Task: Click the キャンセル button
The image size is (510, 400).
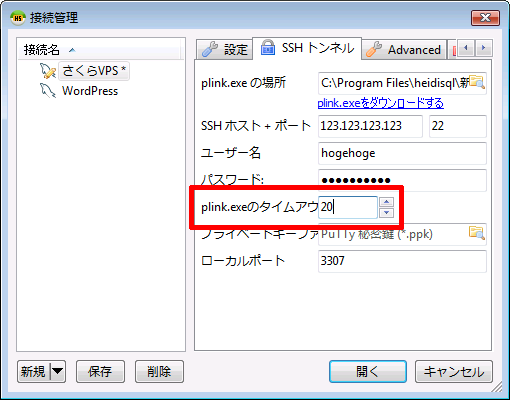Action: 454,371
